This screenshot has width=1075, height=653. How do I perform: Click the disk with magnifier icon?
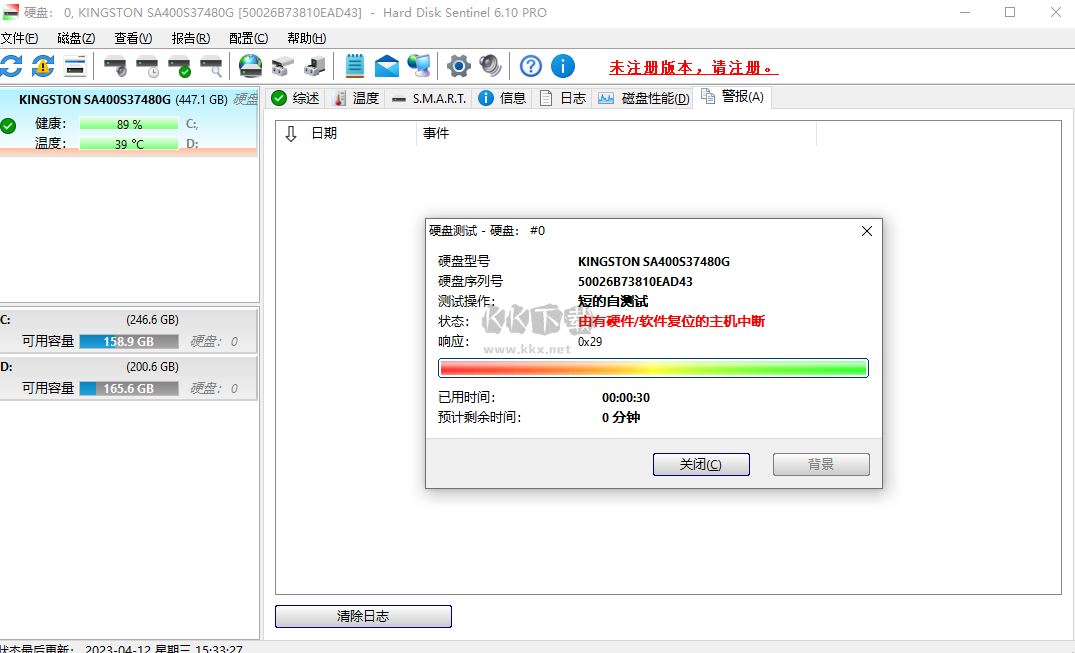coord(211,67)
